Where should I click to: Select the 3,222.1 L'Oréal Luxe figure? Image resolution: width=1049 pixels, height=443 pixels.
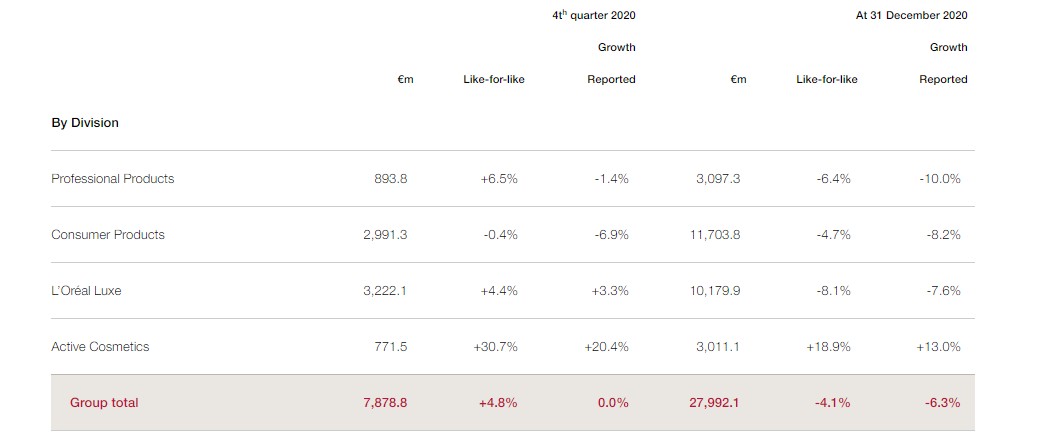[x=385, y=291]
